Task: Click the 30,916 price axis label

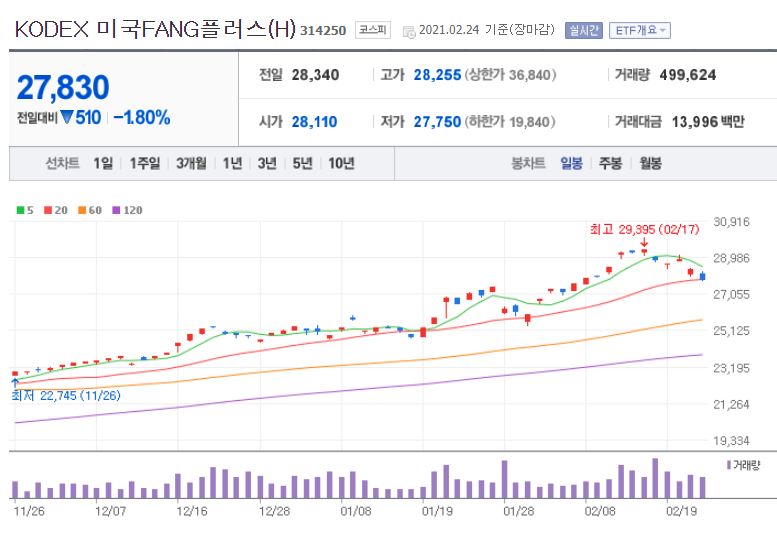Action: (731, 222)
